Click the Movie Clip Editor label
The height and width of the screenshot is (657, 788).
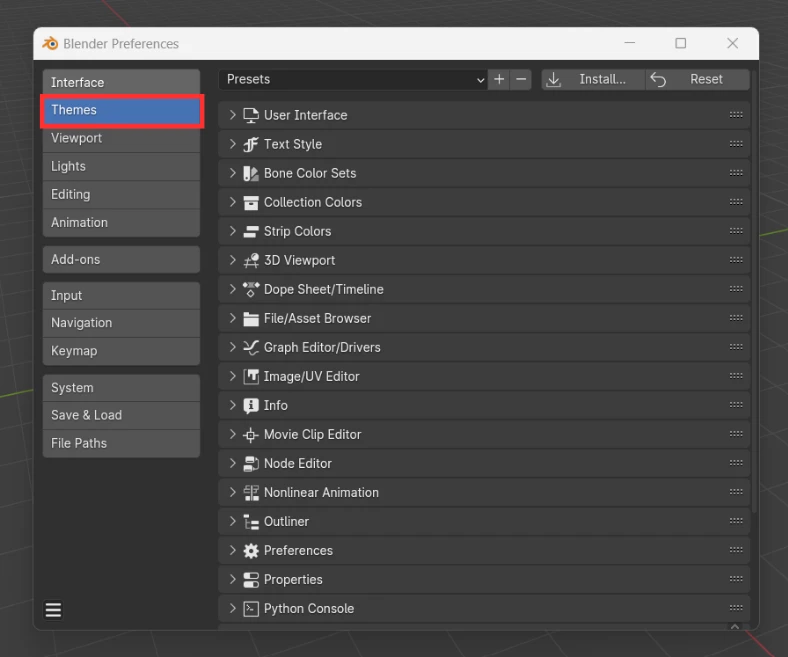(313, 434)
